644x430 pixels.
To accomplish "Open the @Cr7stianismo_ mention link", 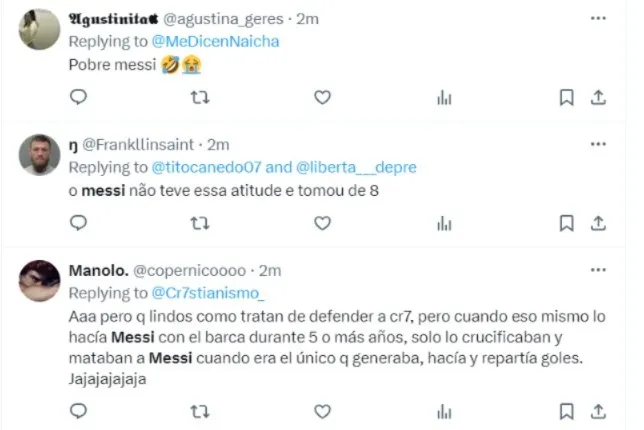I will (208, 293).
